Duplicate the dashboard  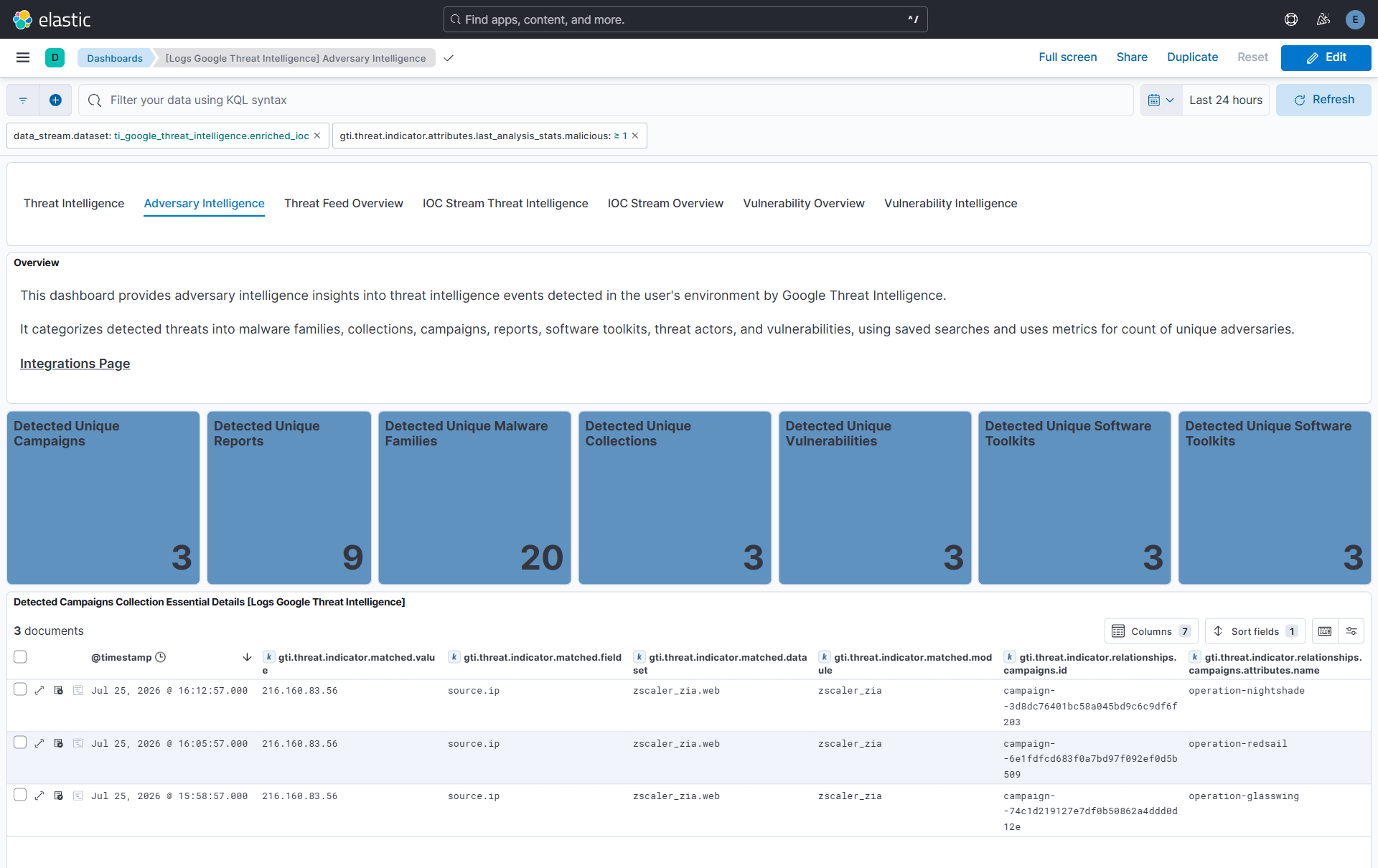(x=1192, y=57)
